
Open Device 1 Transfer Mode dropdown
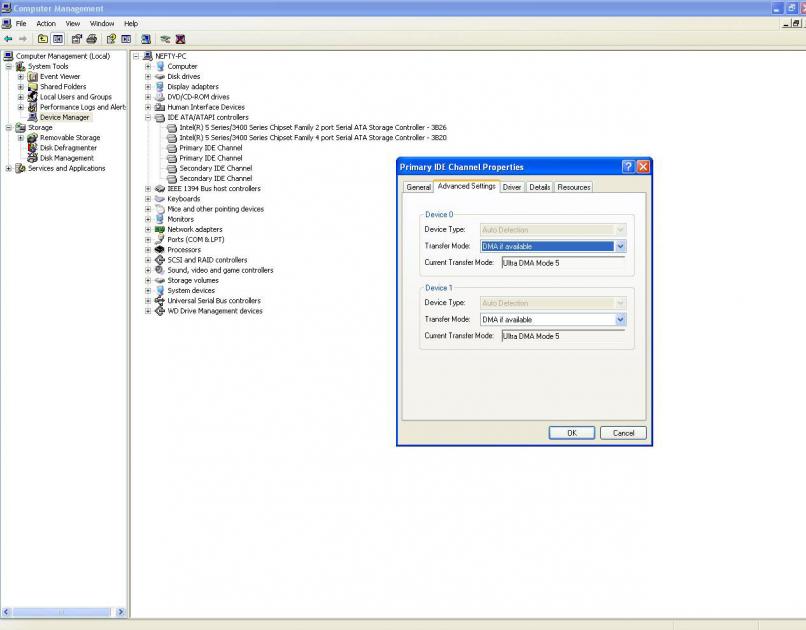620,320
